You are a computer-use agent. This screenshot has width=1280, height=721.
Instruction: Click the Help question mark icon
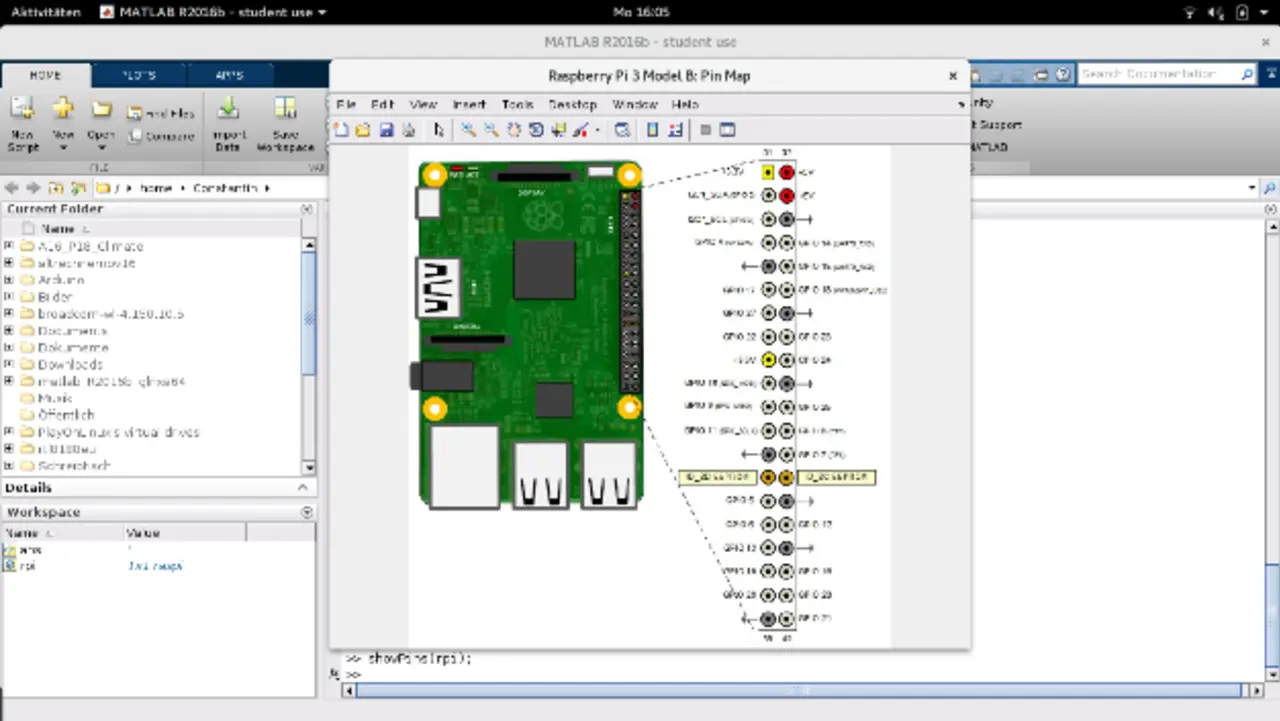pyautogui.click(x=1063, y=74)
